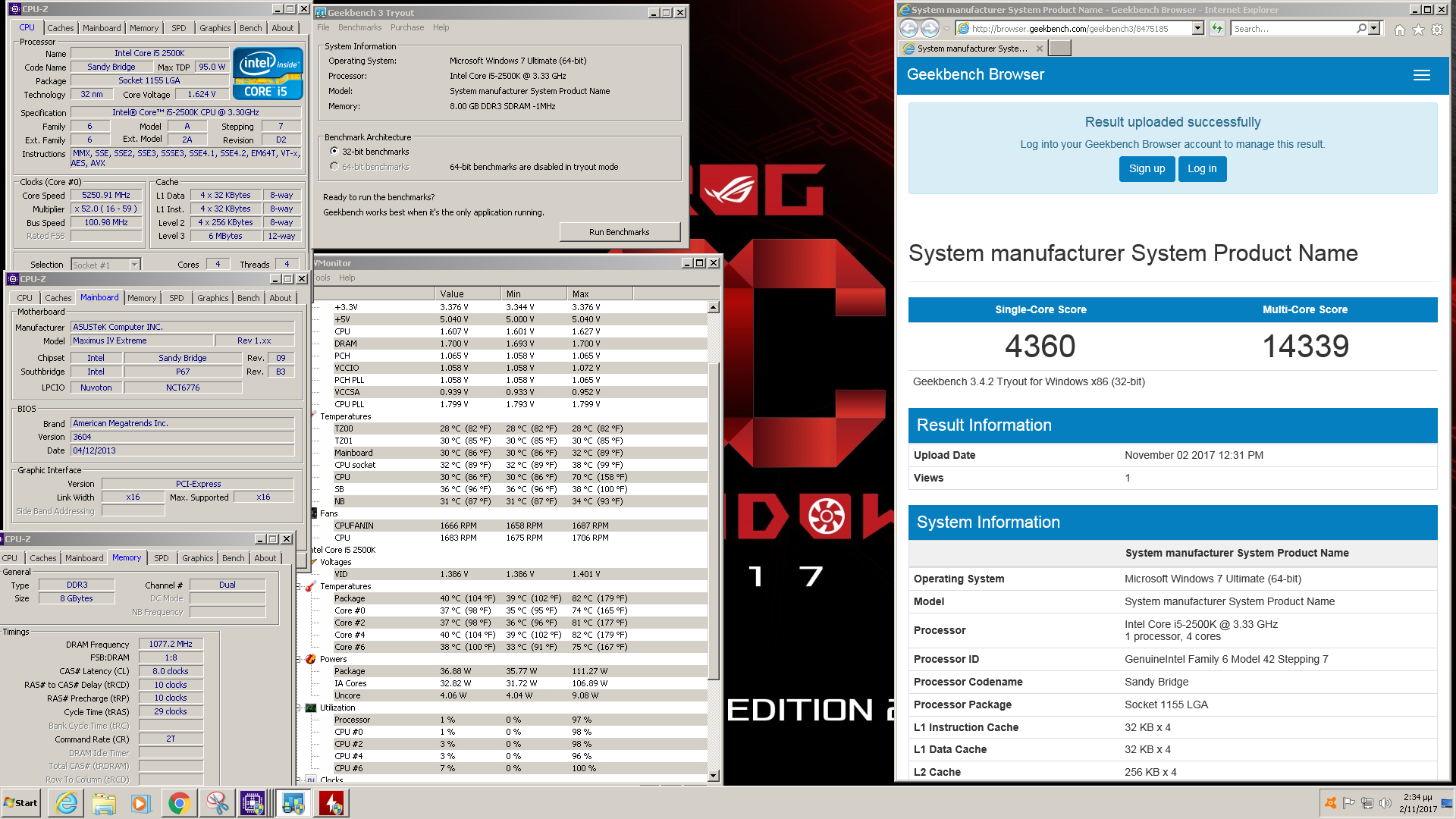Click the Intel Core i5 logo badge
Viewport: 1456px width, 819px height.
click(x=268, y=74)
